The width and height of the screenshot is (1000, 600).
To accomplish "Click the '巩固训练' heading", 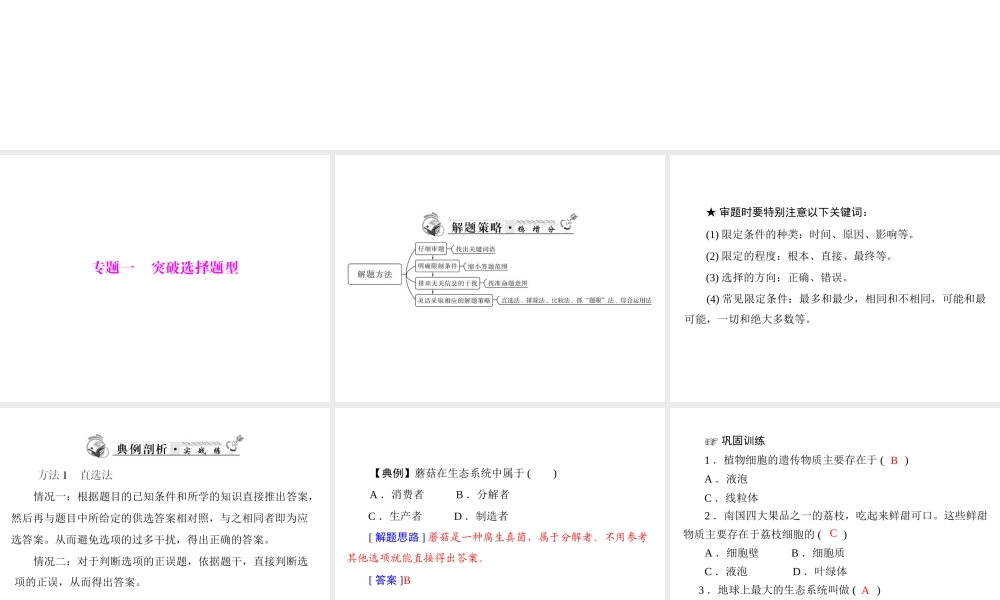I will click(x=743, y=441).
